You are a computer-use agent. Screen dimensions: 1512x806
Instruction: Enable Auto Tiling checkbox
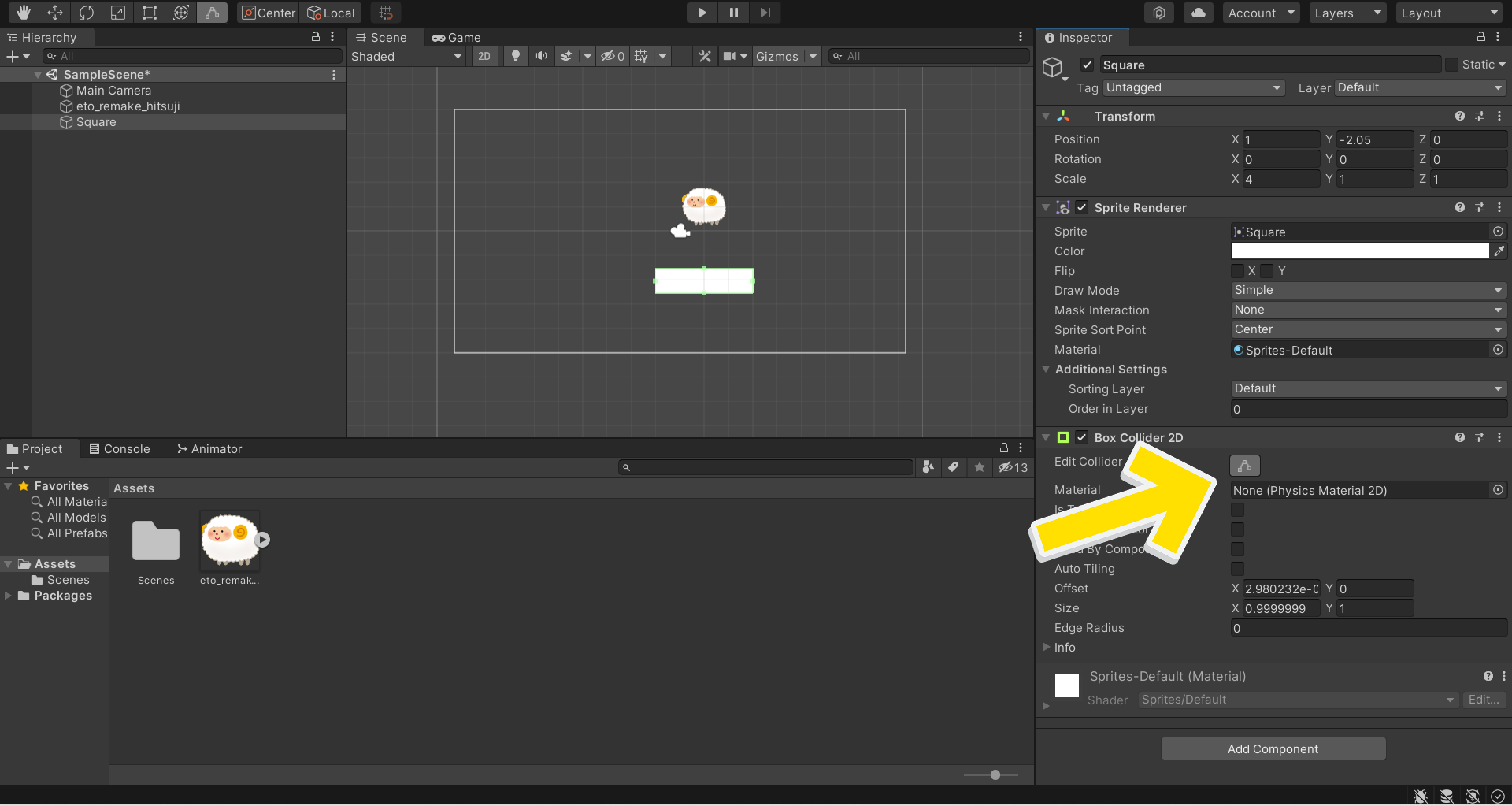tap(1237, 569)
